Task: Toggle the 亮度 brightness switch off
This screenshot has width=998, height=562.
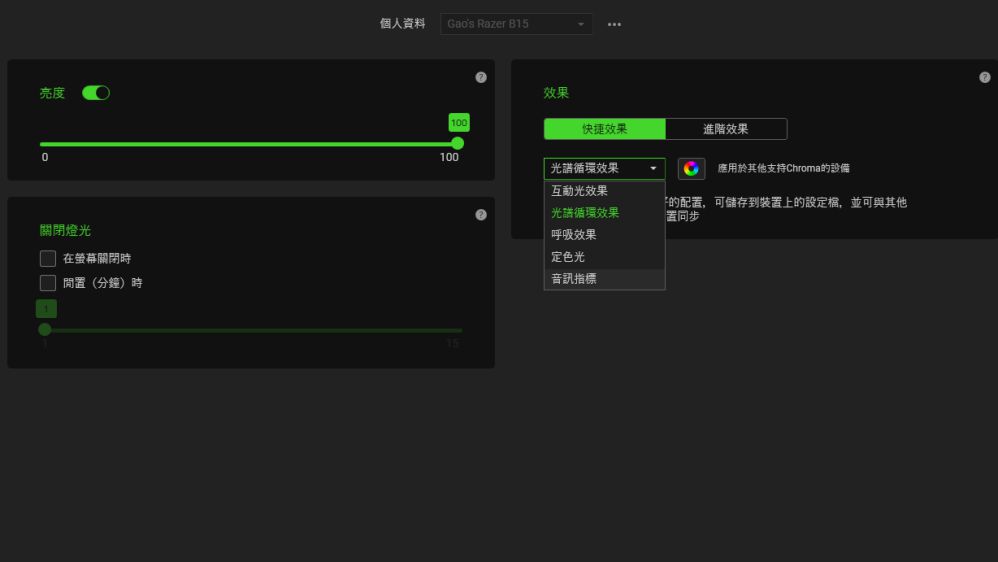Action: 96,93
